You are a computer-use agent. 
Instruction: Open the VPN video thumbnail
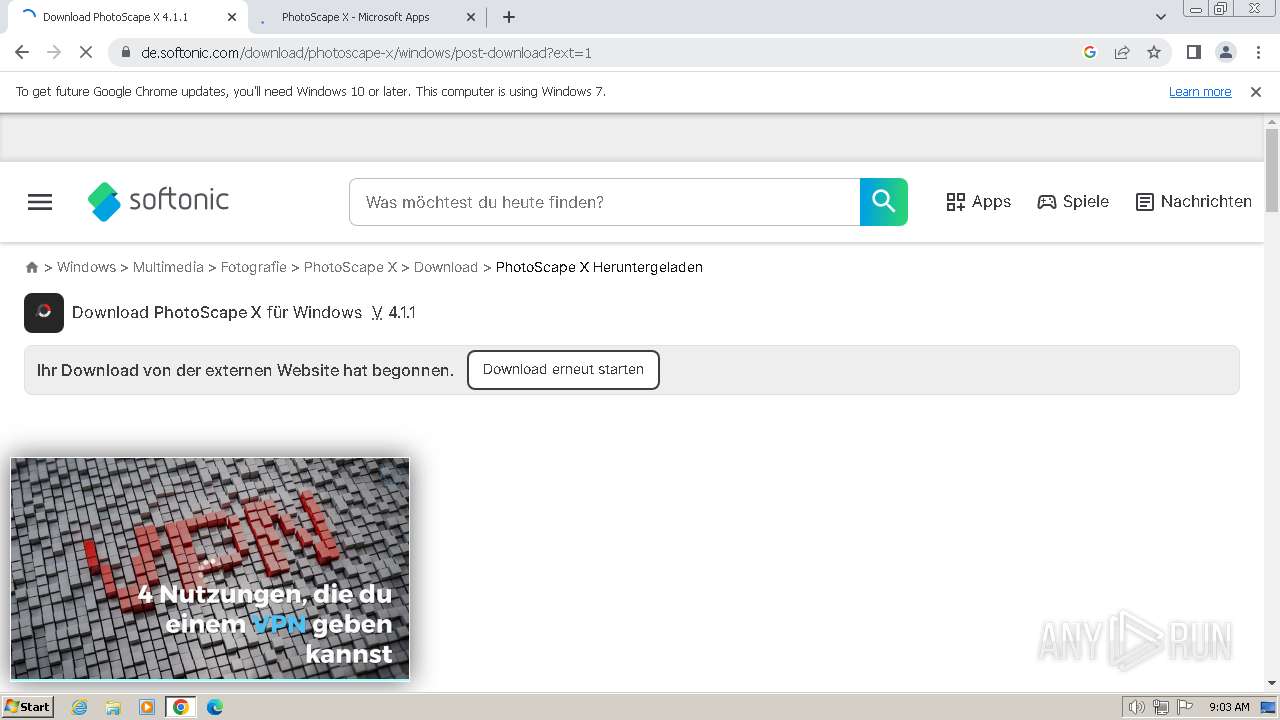(x=210, y=568)
